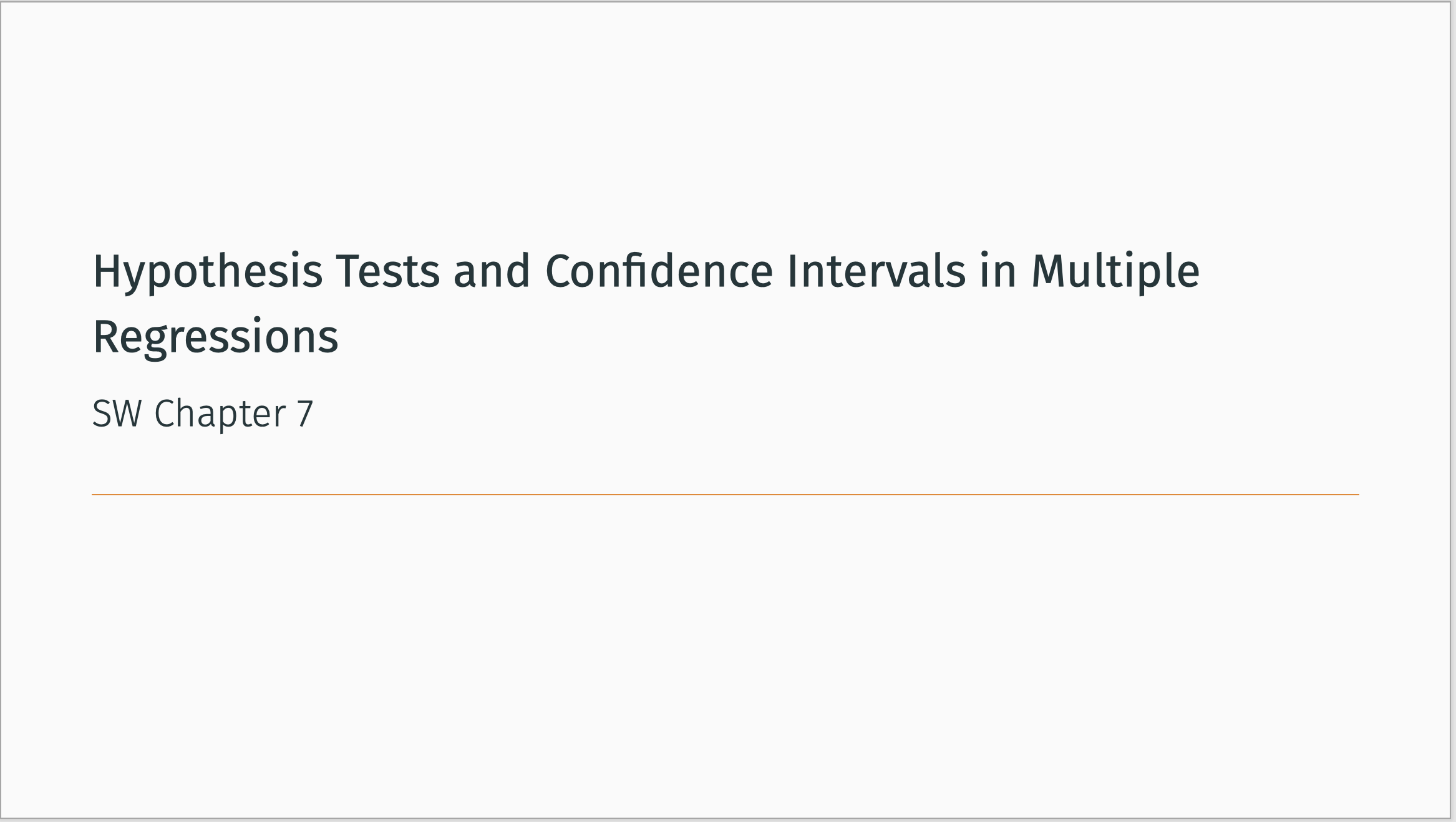
Task: Click the word "Multiple" in the title
Action: 1115,272
